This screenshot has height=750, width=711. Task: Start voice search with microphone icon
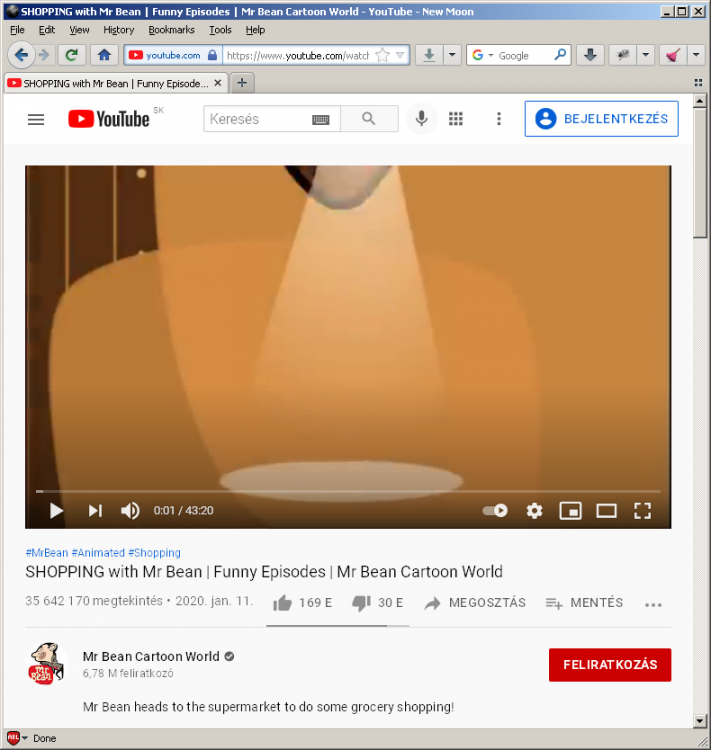[422, 119]
